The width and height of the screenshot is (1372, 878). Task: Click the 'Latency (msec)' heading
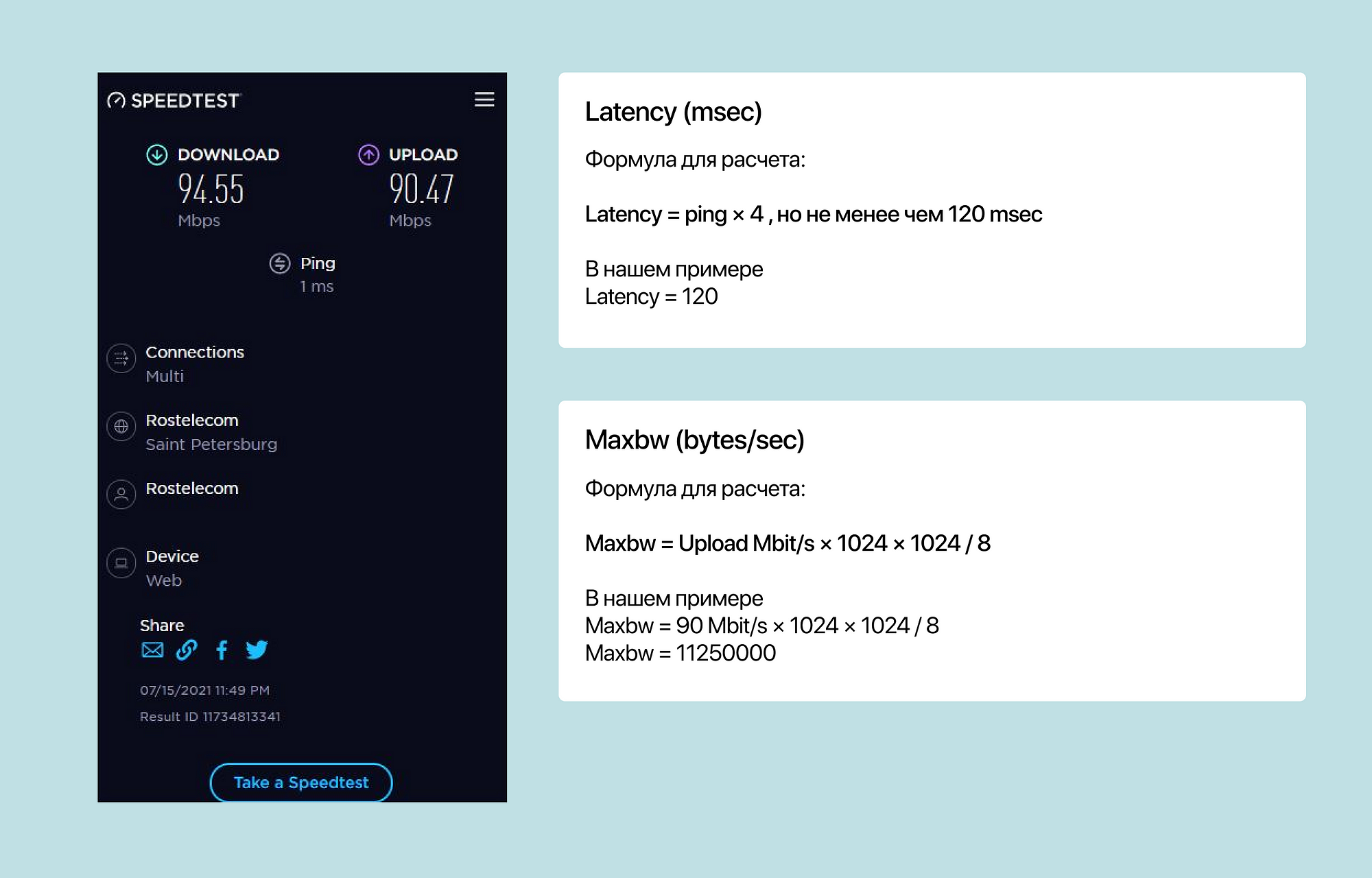tap(673, 112)
